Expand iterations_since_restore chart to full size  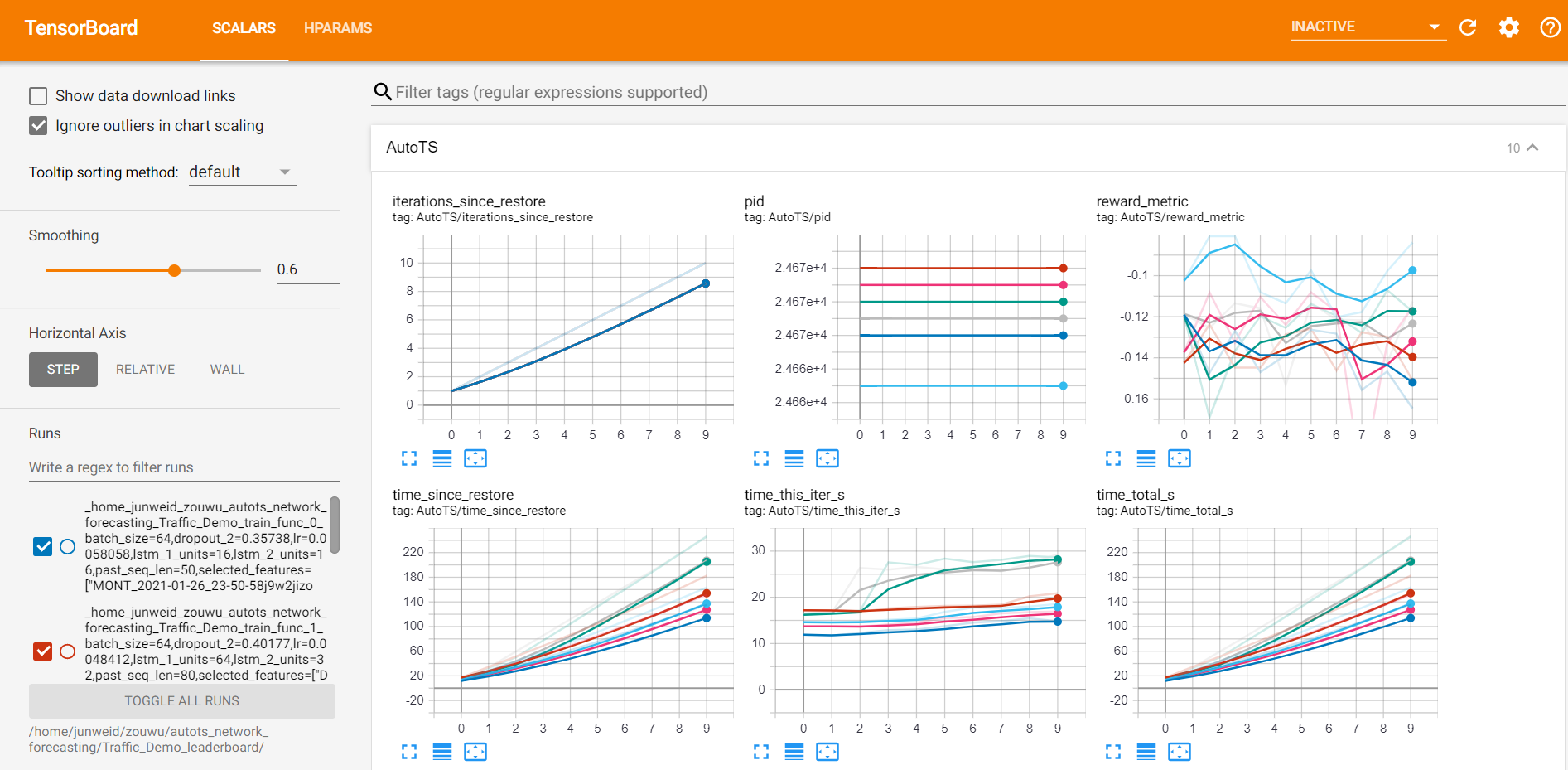(x=409, y=458)
